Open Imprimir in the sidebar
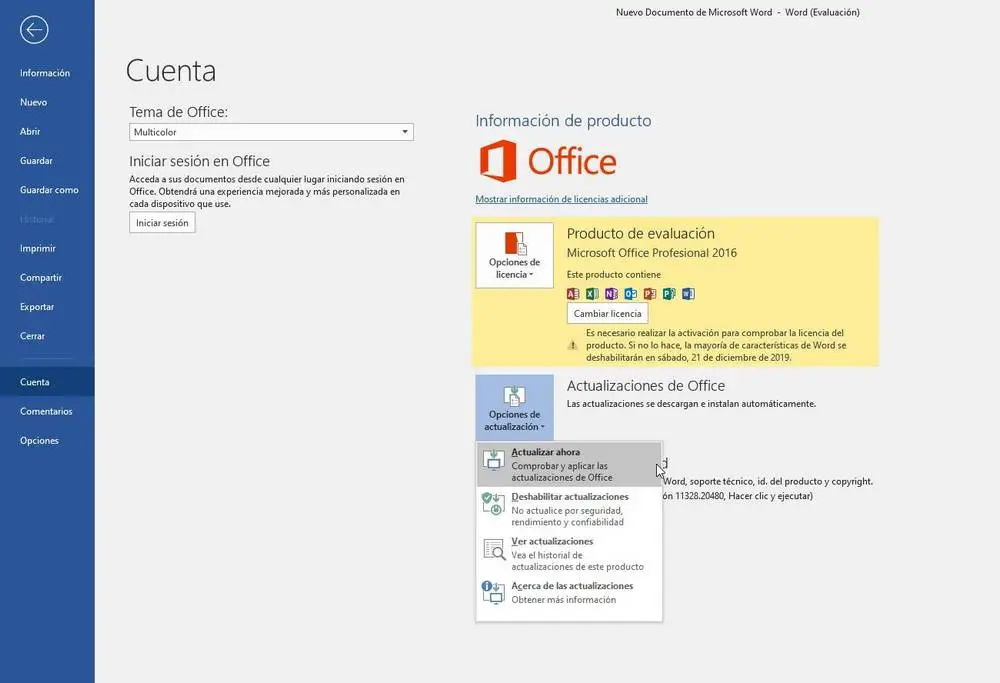 click(x=47, y=248)
